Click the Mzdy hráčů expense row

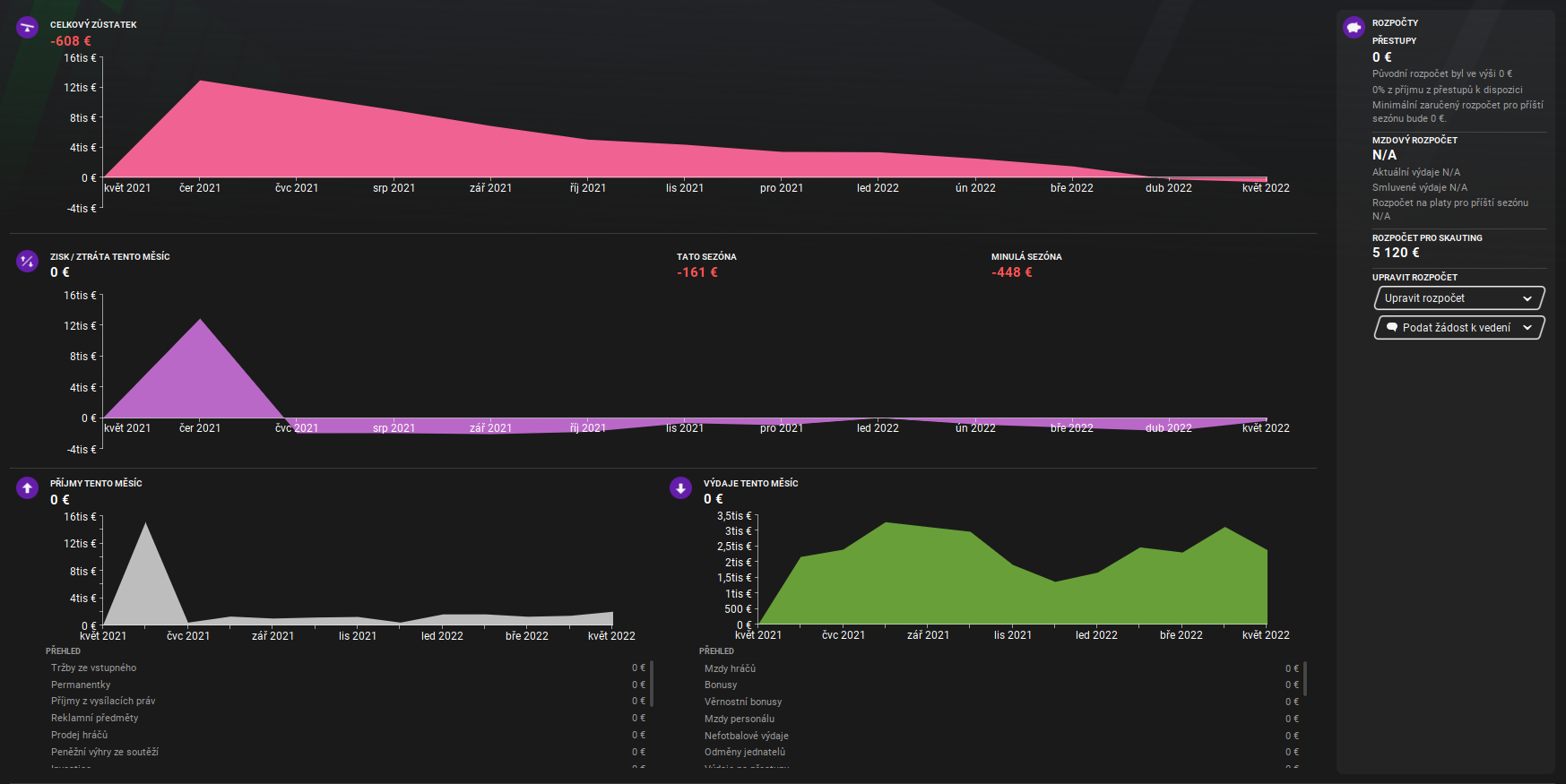(x=1001, y=668)
